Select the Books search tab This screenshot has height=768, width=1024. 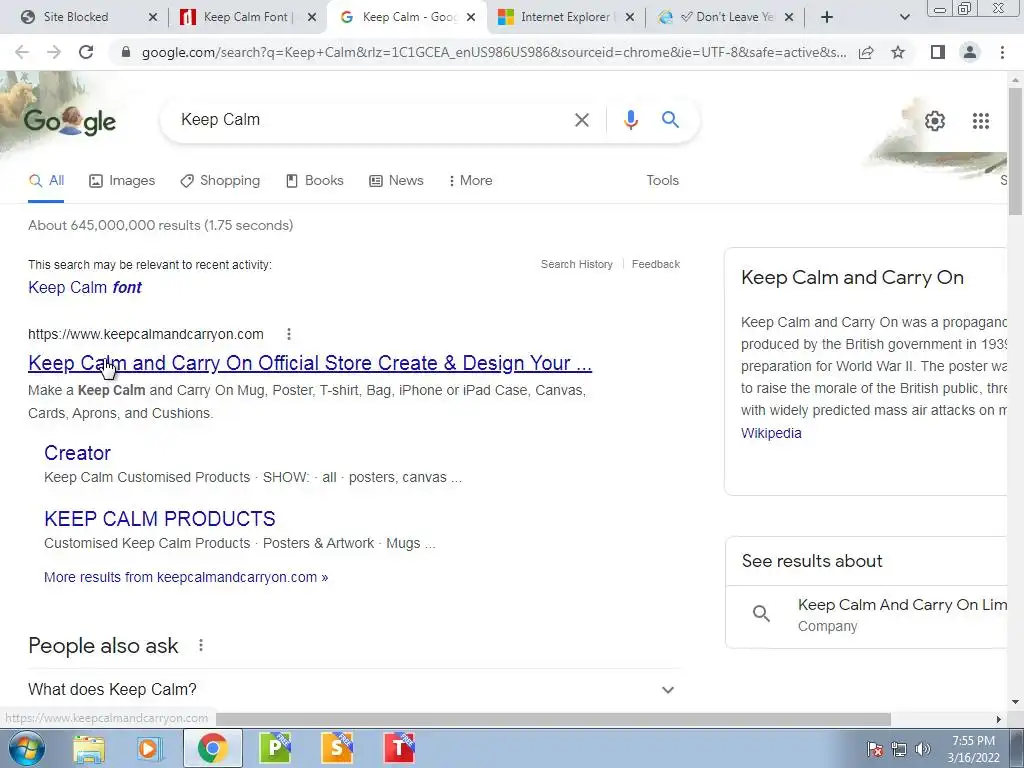point(315,181)
